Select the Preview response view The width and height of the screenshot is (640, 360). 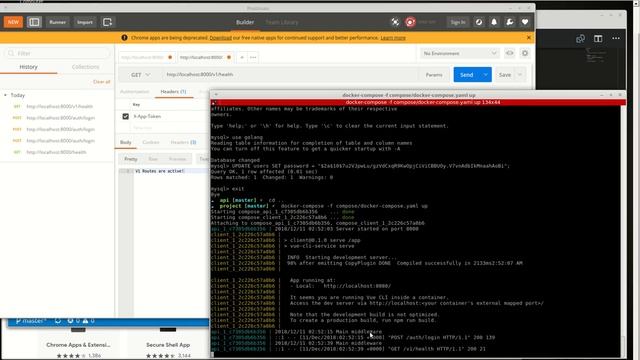[178, 159]
